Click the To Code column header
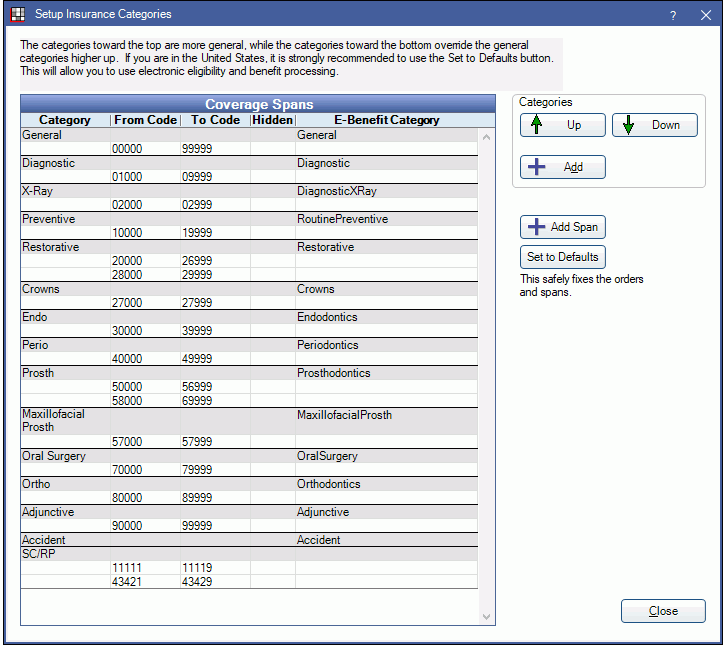 tap(215, 120)
